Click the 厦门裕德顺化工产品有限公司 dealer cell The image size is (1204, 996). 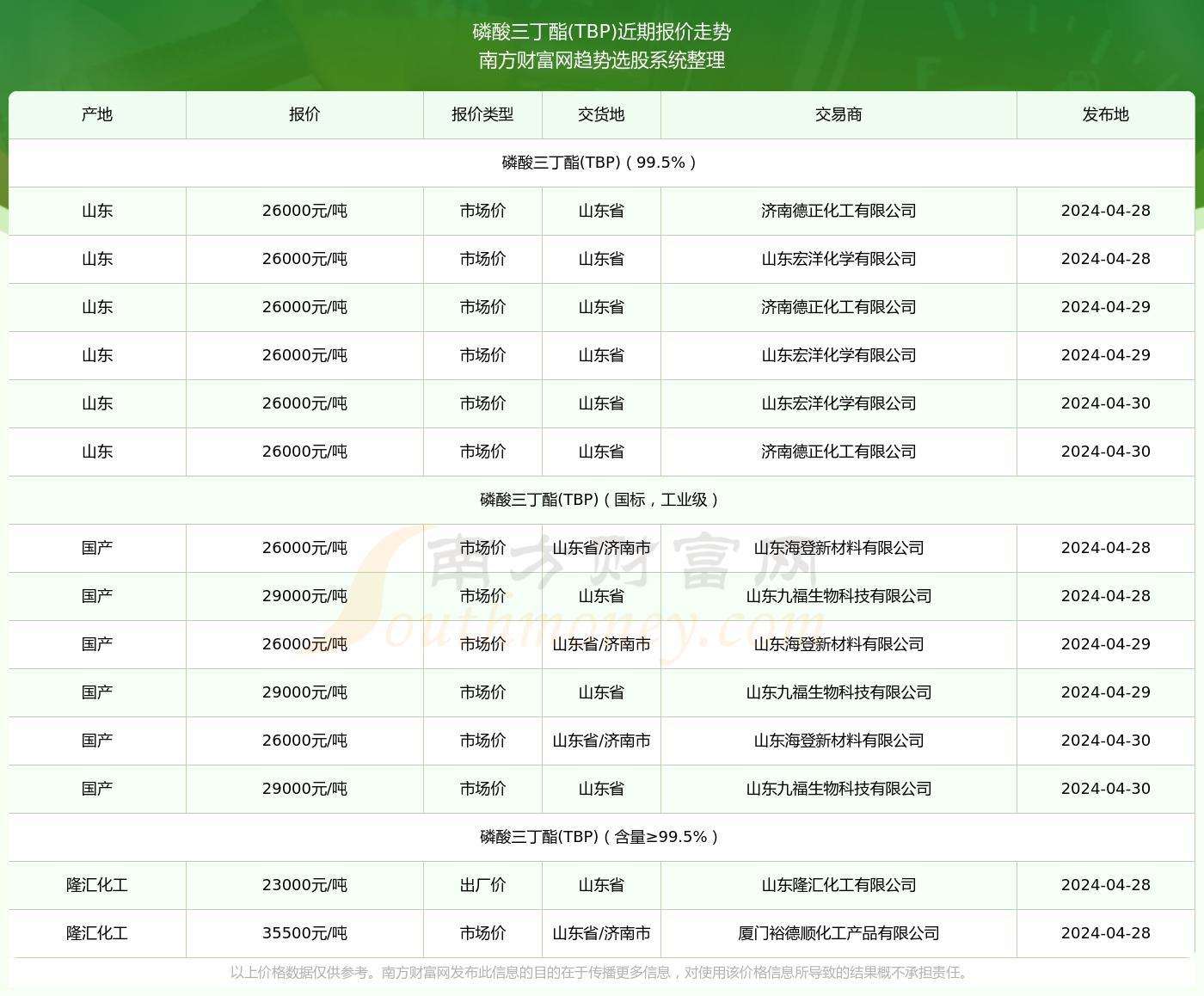pyautogui.click(x=838, y=933)
